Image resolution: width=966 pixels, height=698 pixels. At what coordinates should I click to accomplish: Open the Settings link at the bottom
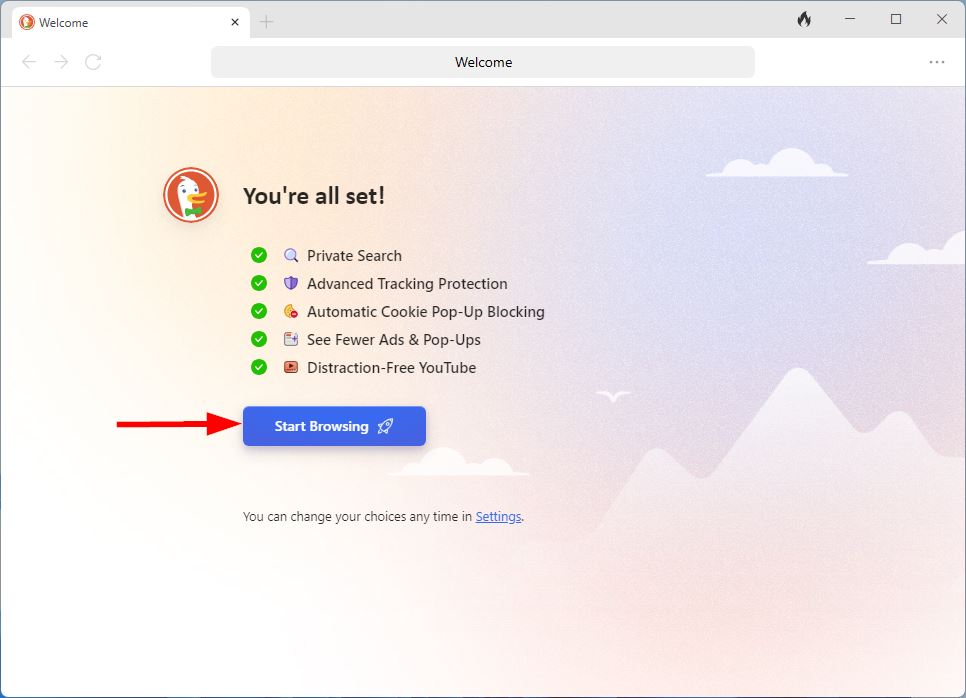(x=498, y=516)
